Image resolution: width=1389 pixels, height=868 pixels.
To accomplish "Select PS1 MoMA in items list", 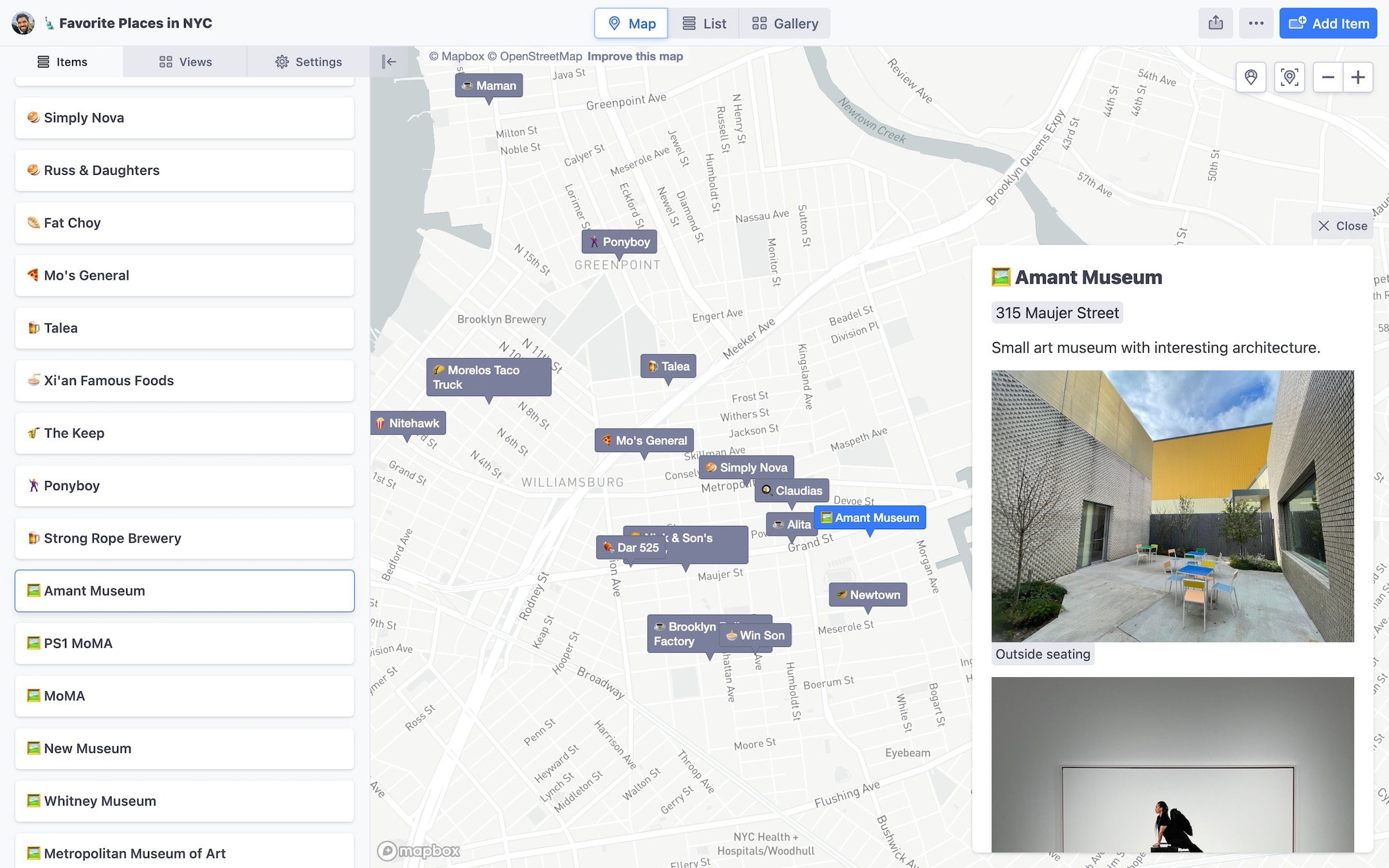I will [185, 643].
